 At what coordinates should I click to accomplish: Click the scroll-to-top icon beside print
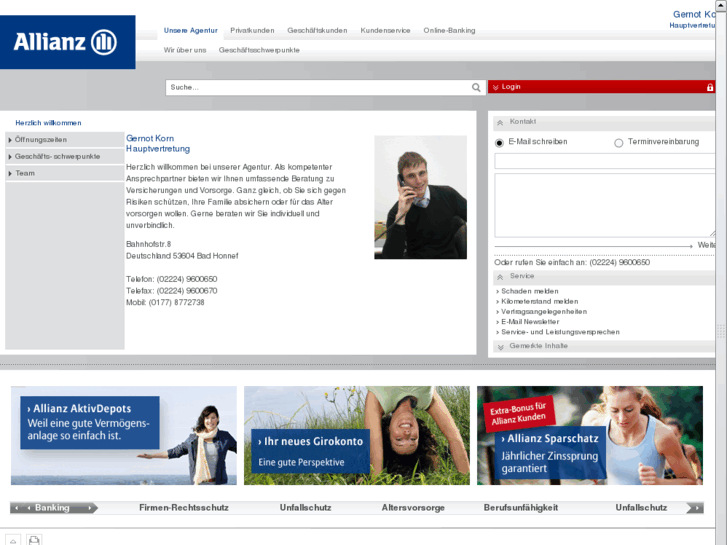coord(13,540)
